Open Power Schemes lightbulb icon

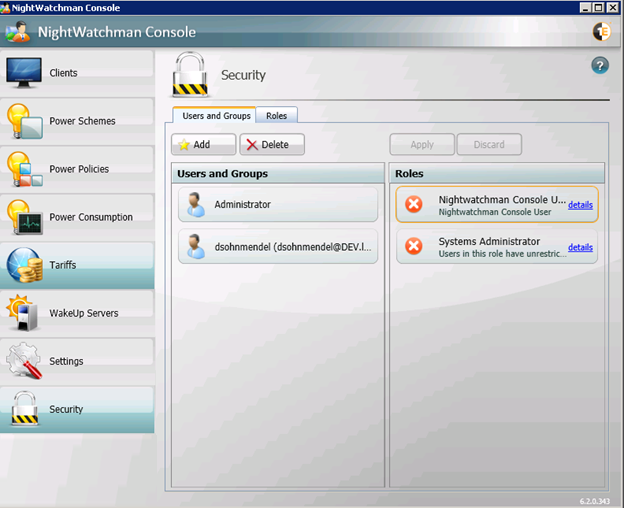click(24, 120)
